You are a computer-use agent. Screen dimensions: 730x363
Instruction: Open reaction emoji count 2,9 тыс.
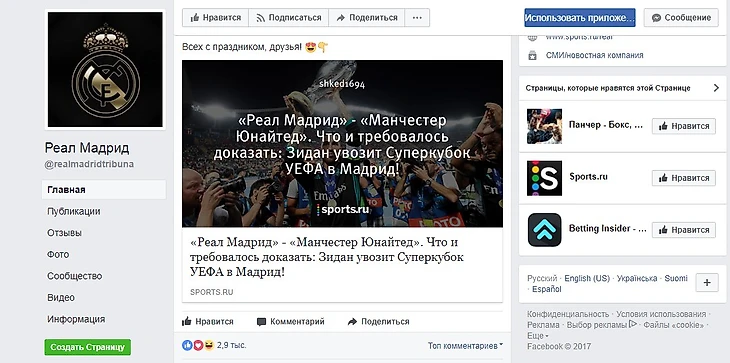click(214, 345)
